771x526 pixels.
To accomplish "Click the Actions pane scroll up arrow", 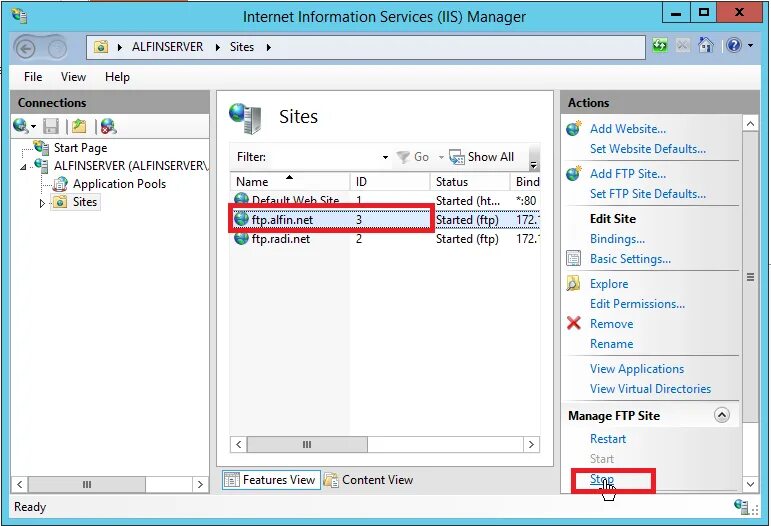I will pos(750,123).
